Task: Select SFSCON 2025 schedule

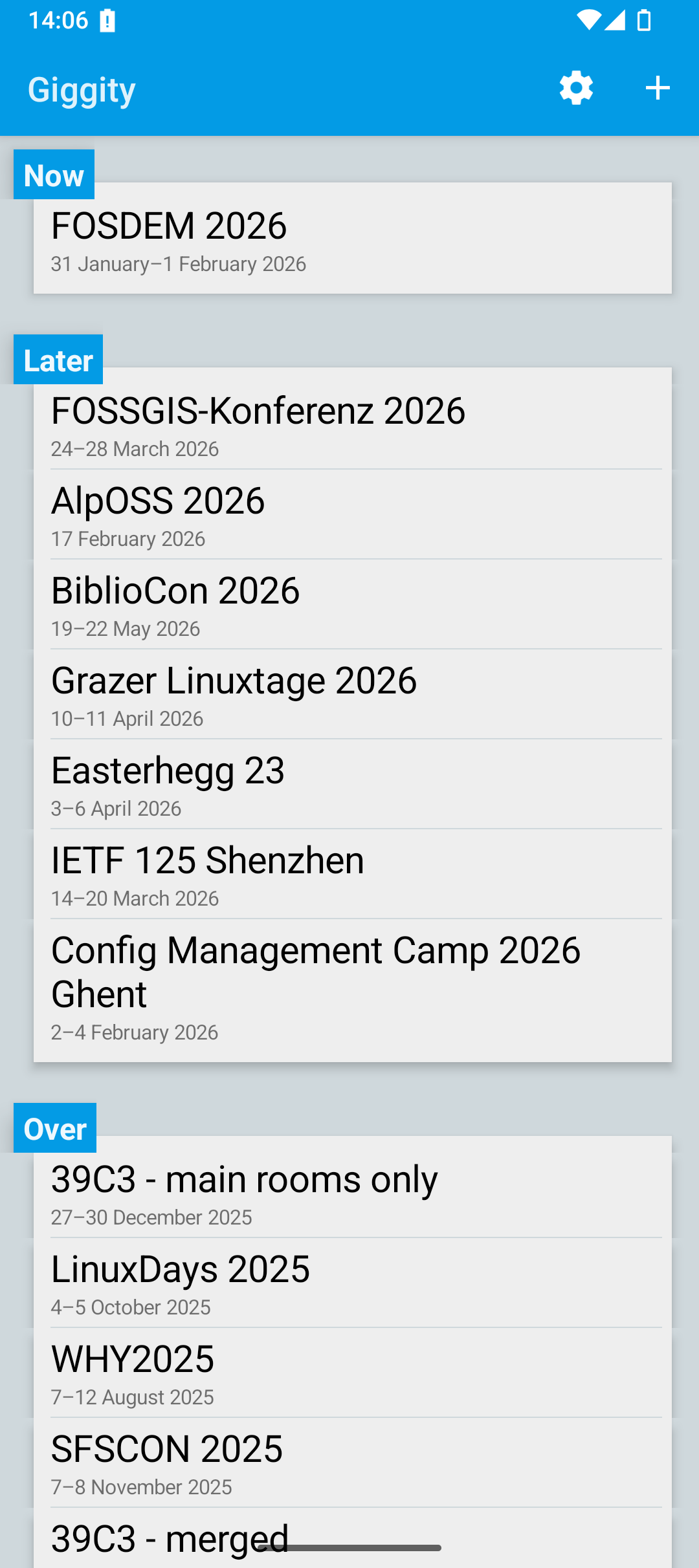Action: 353,1463
